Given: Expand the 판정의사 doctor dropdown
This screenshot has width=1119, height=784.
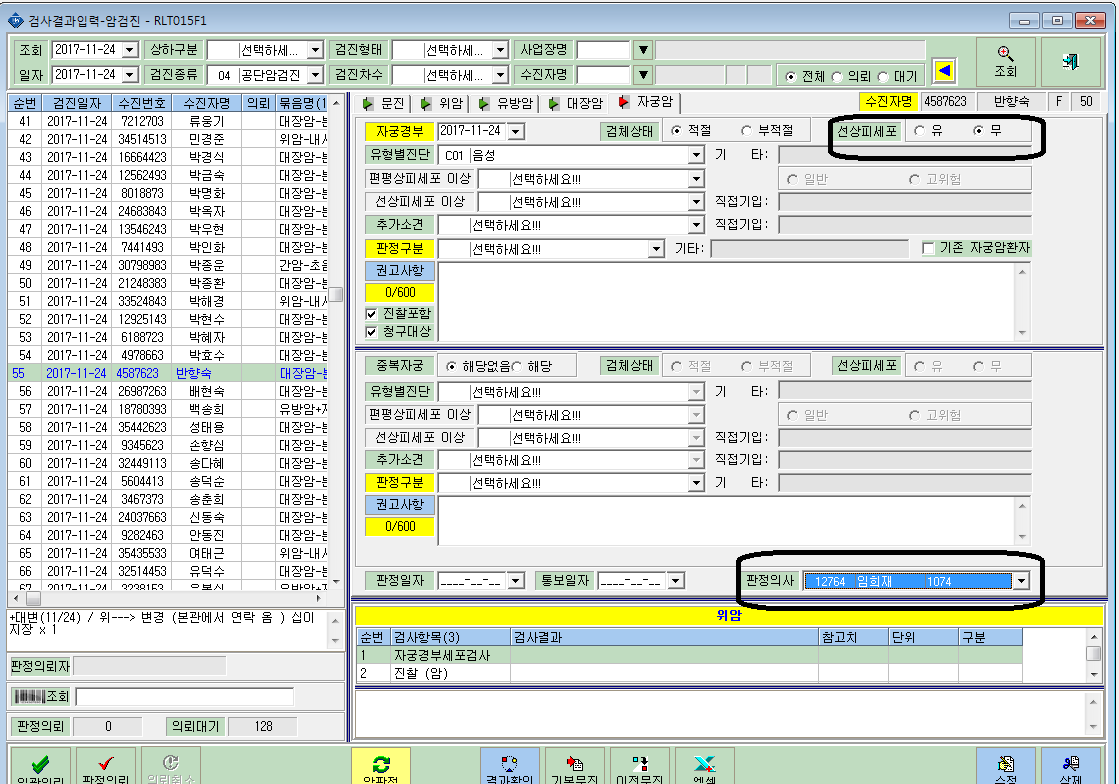Looking at the screenshot, I should [x=1022, y=581].
